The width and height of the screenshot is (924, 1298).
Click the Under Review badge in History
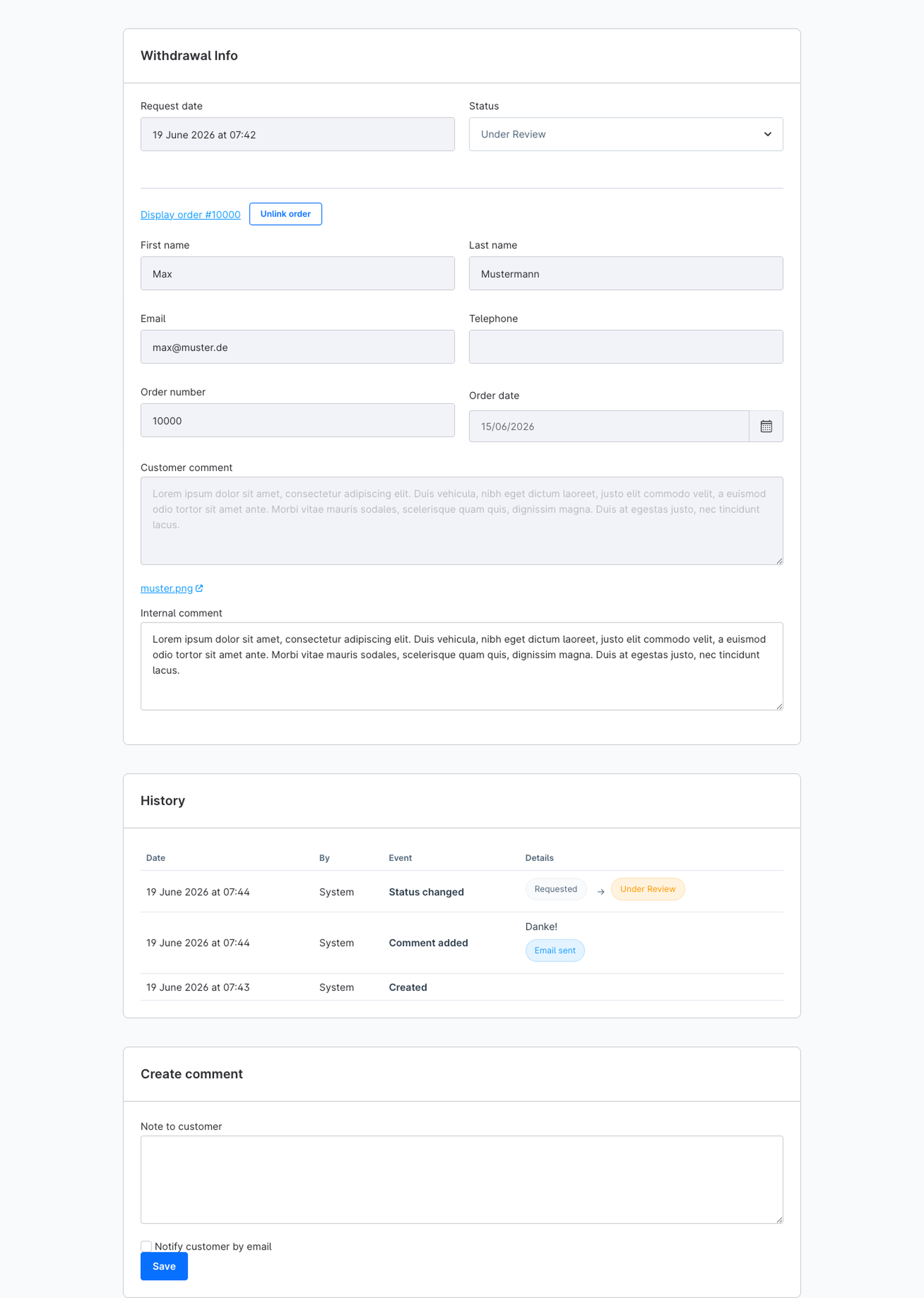point(648,889)
